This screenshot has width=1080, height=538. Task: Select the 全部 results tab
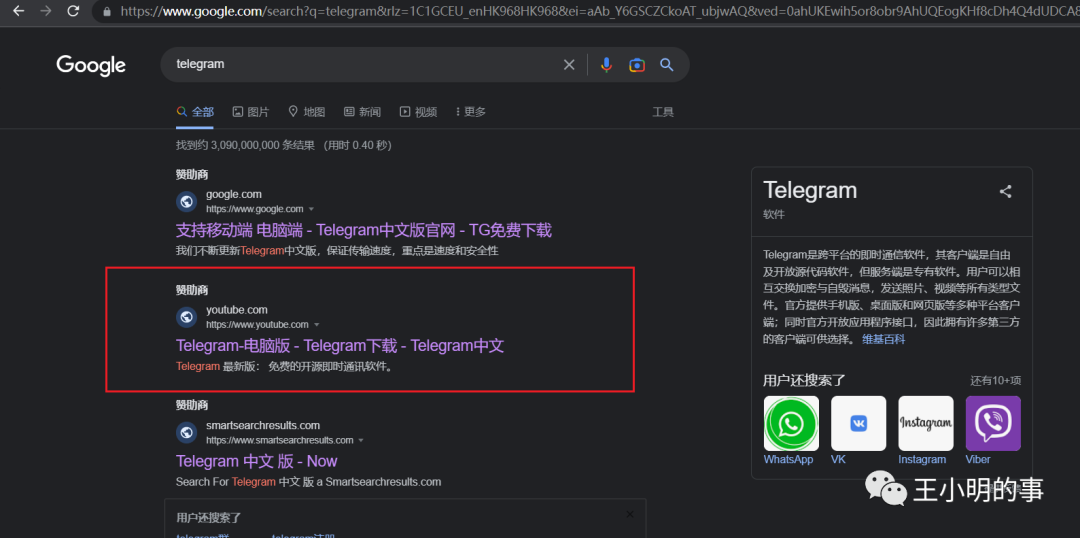pos(195,112)
